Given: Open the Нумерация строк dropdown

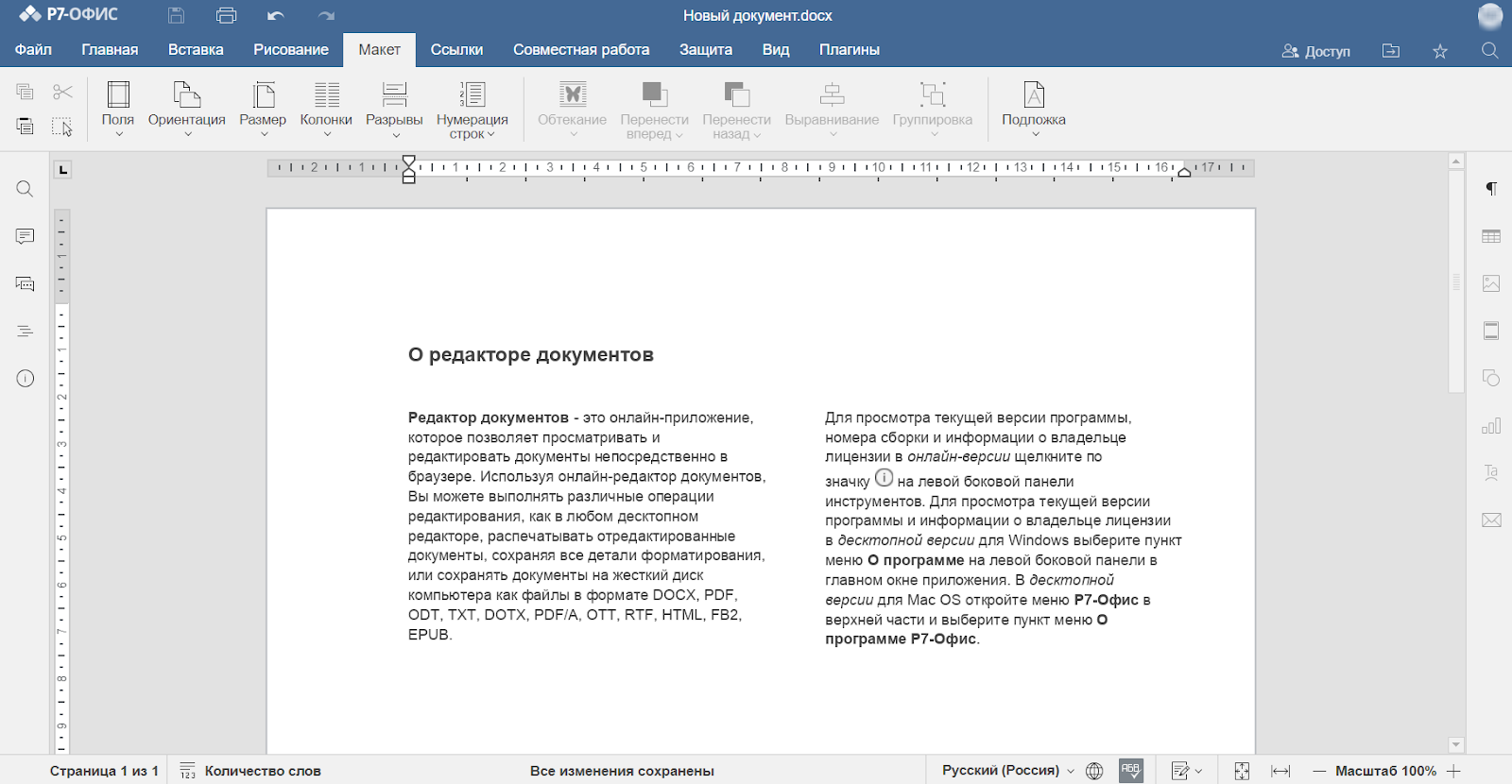Looking at the screenshot, I should click(472, 110).
